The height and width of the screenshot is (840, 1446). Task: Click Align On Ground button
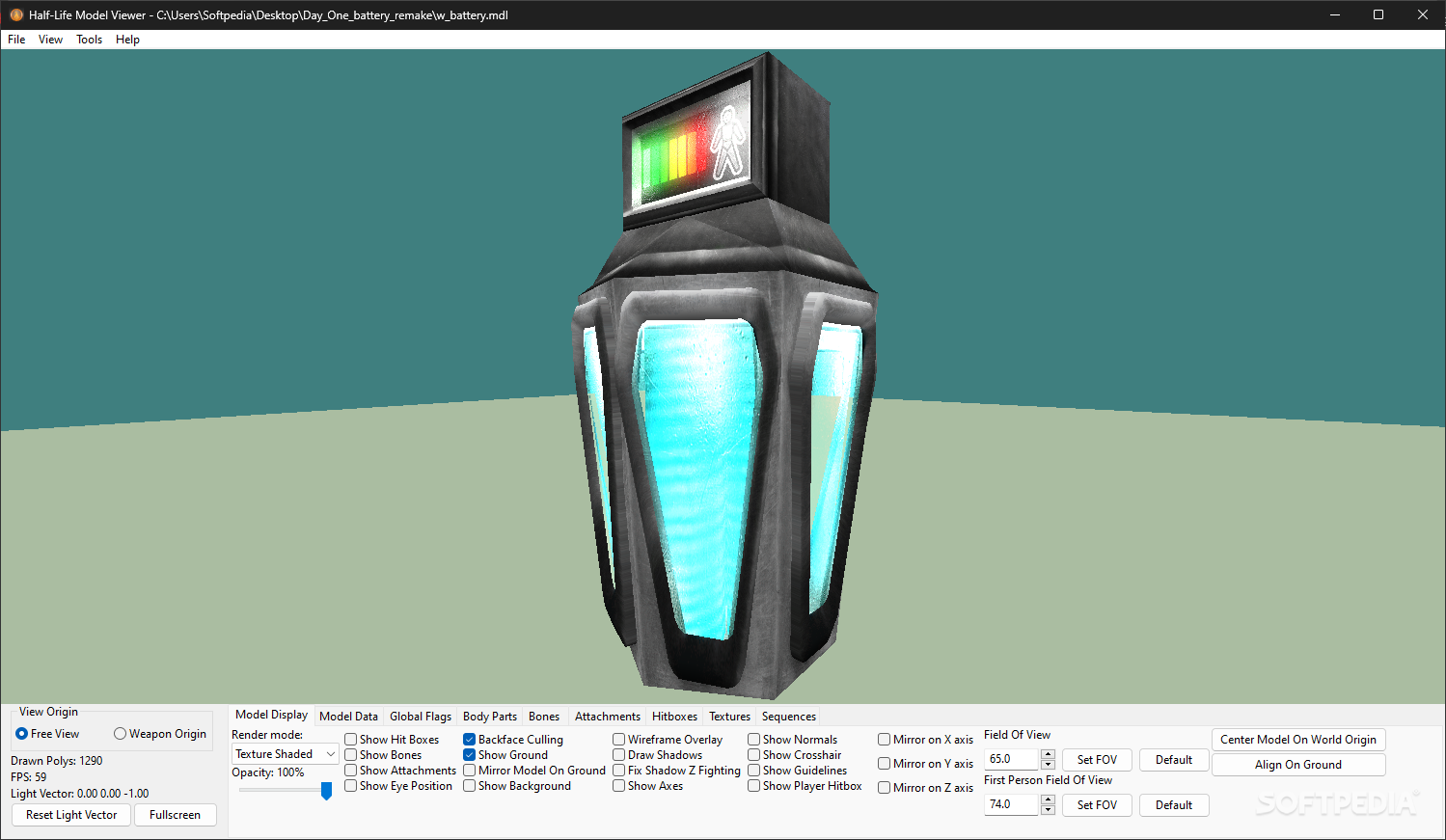point(1298,764)
